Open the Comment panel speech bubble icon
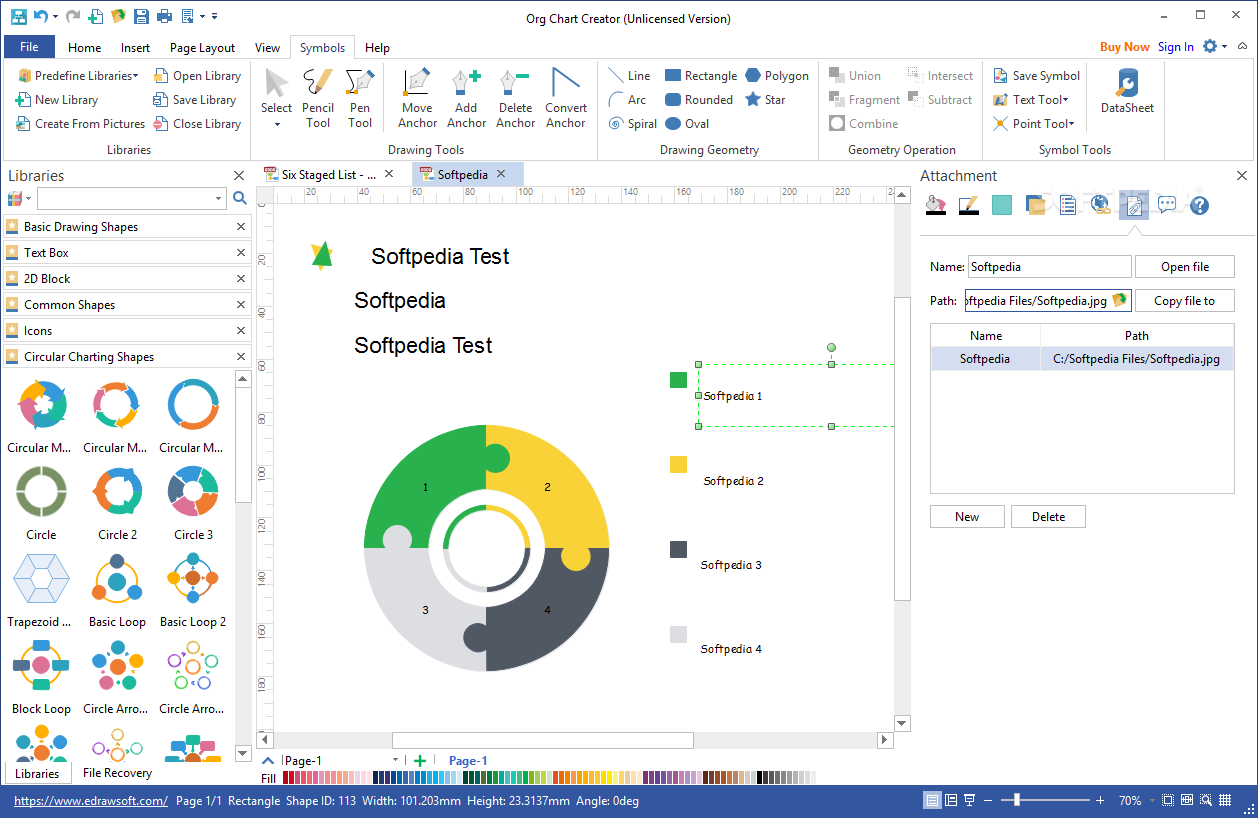The width and height of the screenshot is (1258, 818). pos(1167,205)
